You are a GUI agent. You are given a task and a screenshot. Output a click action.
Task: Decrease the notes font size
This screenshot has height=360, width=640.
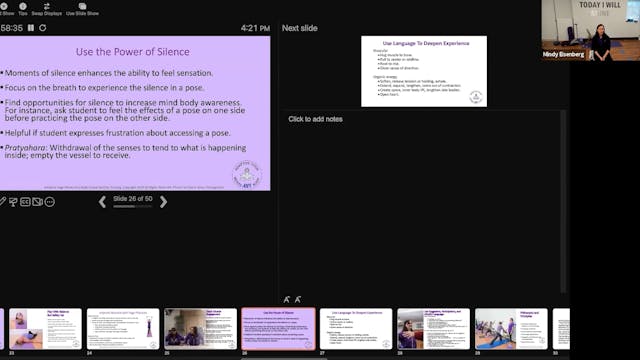coord(298,300)
